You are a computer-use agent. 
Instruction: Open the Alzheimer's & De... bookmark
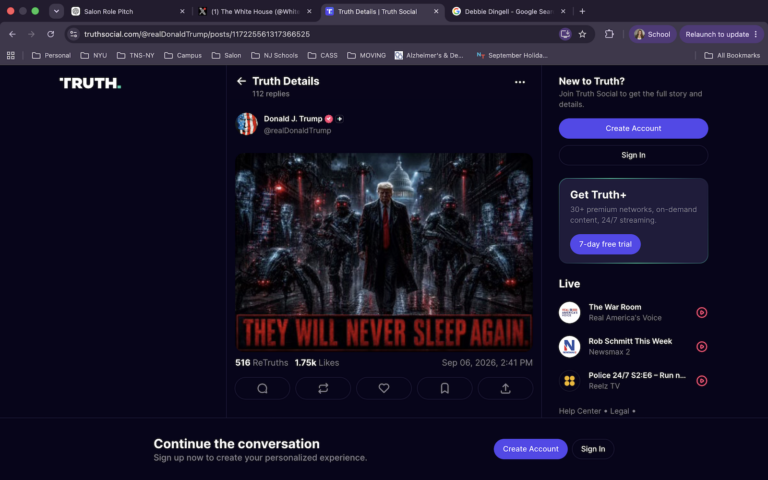pyautogui.click(x=429, y=55)
